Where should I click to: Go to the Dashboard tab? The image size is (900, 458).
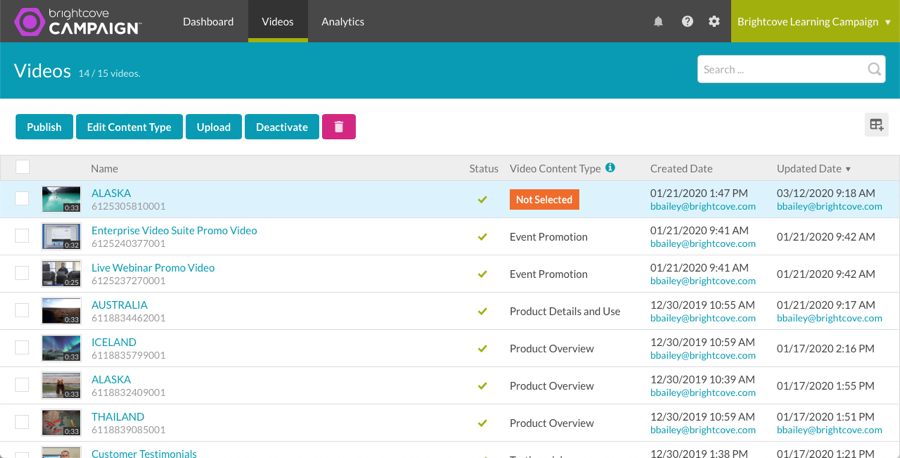tap(208, 21)
